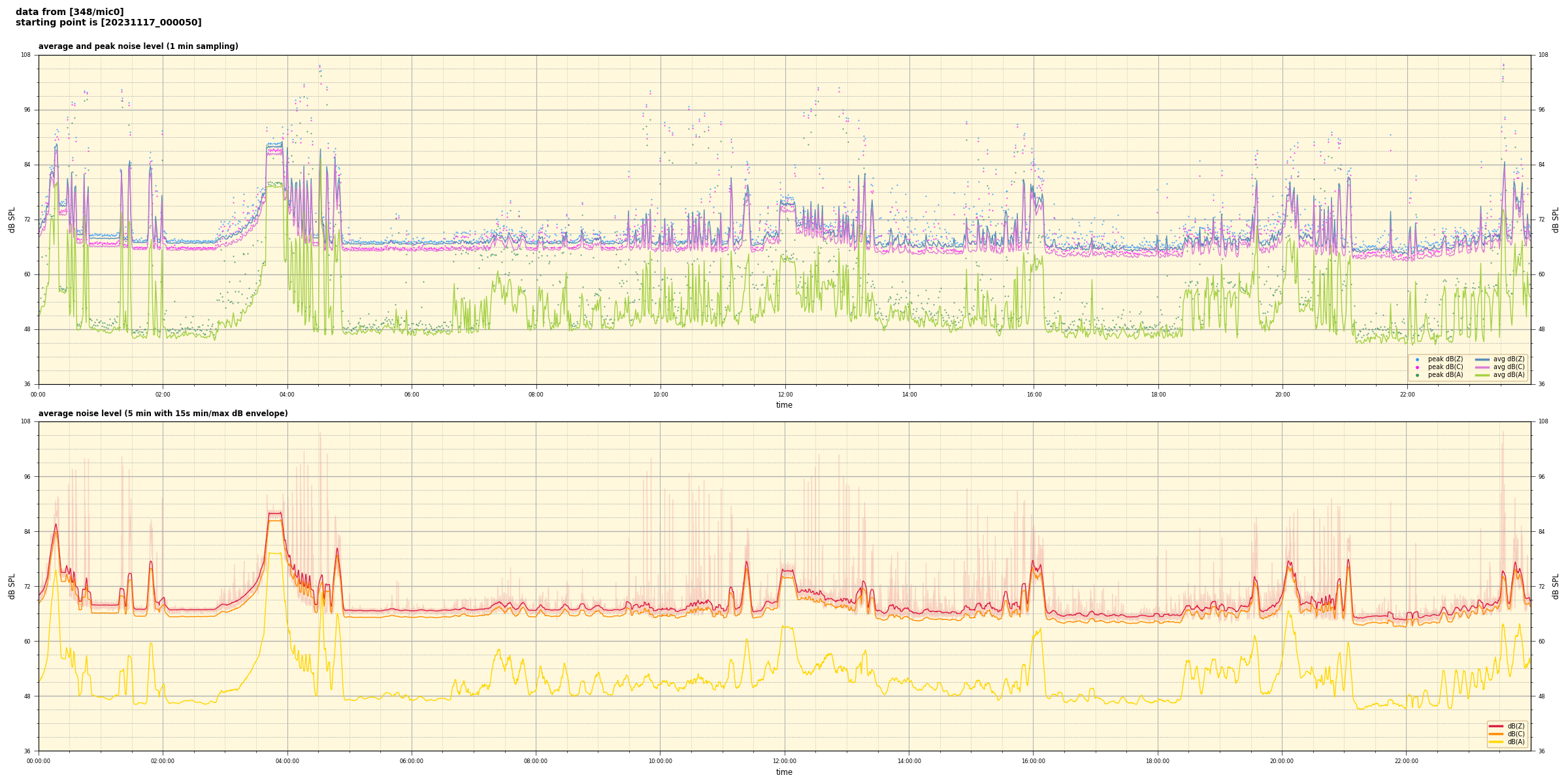Click the 20:00:00 tick label on lower chart

click(1281, 761)
